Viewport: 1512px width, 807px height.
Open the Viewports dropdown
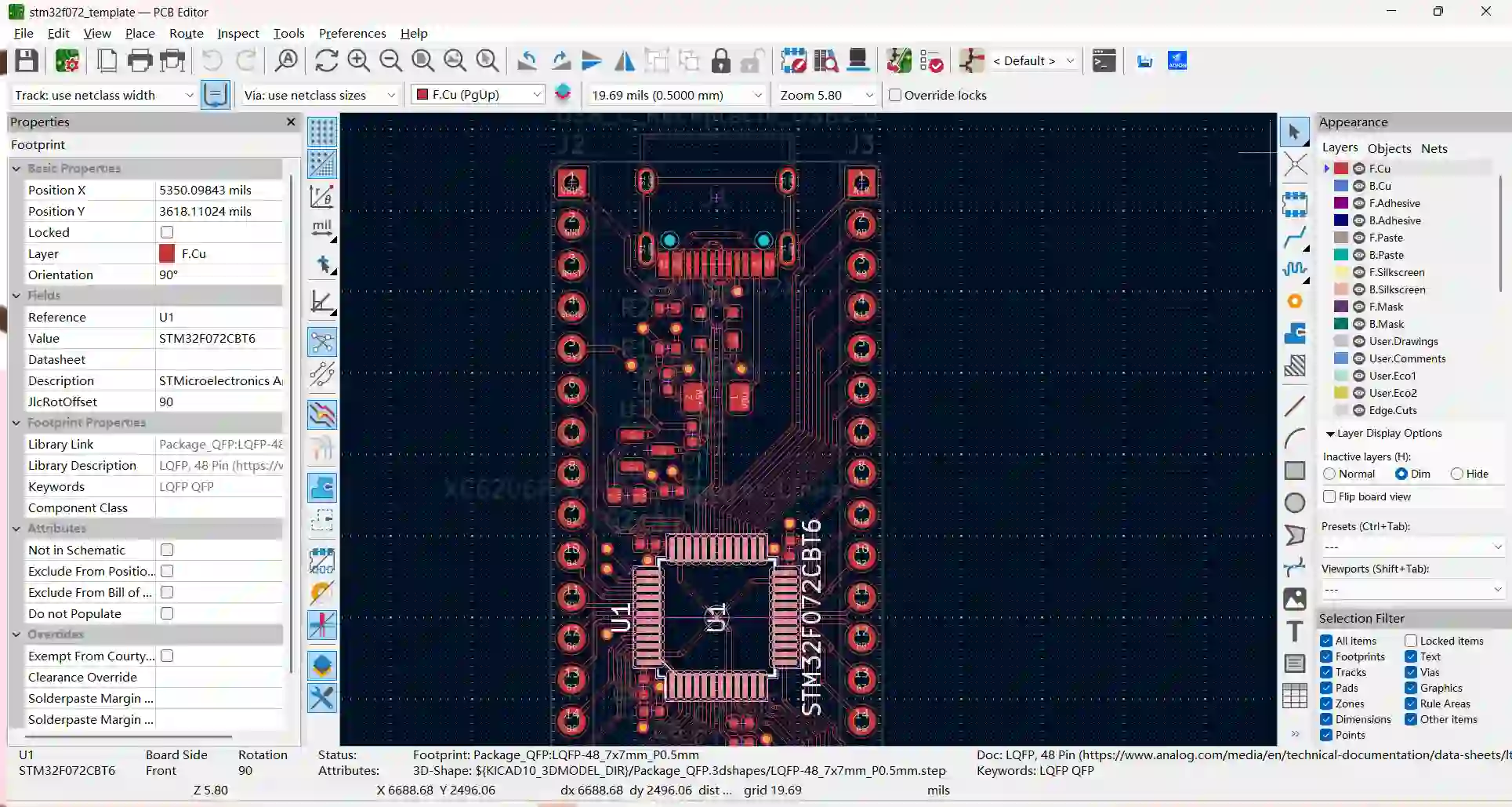click(x=1412, y=589)
